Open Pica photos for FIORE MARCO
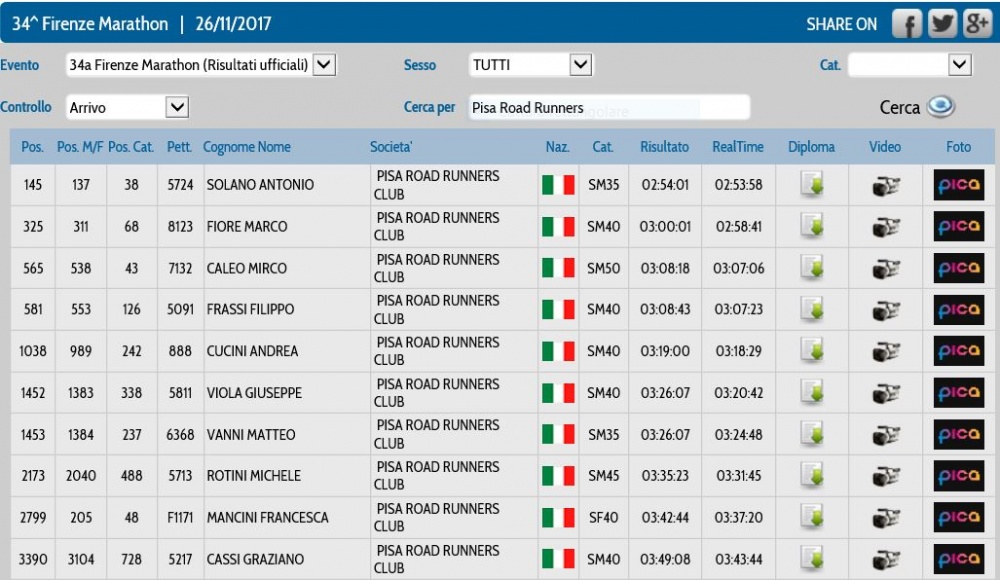This screenshot has height=580, width=1000. tap(959, 227)
